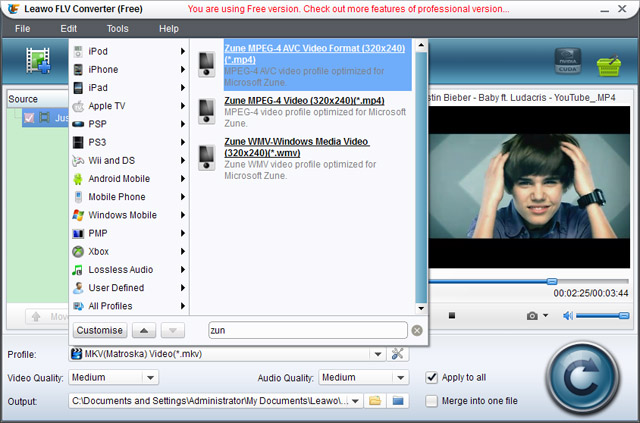Click the Add Video film icon
Screen dimensions: 640x423
(x=38, y=60)
